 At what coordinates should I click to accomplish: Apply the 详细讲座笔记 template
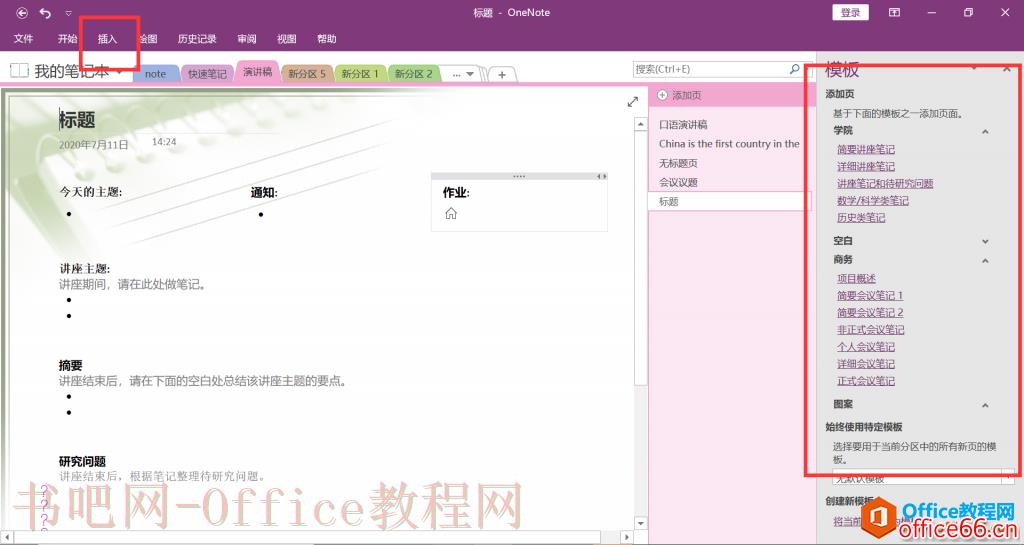click(866, 166)
